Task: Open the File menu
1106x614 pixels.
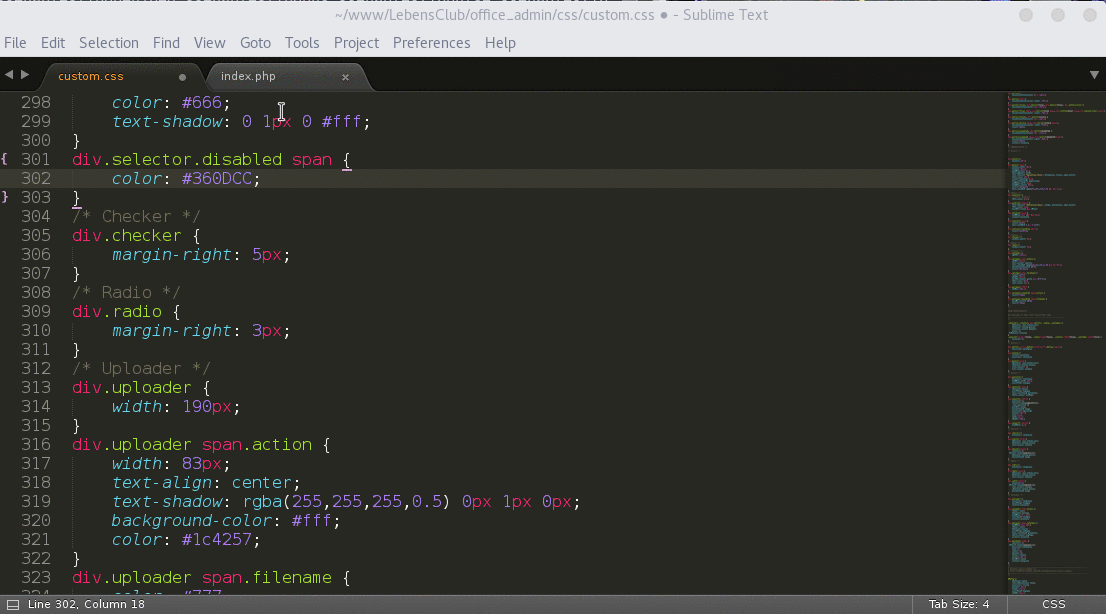Action: (x=15, y=43)
